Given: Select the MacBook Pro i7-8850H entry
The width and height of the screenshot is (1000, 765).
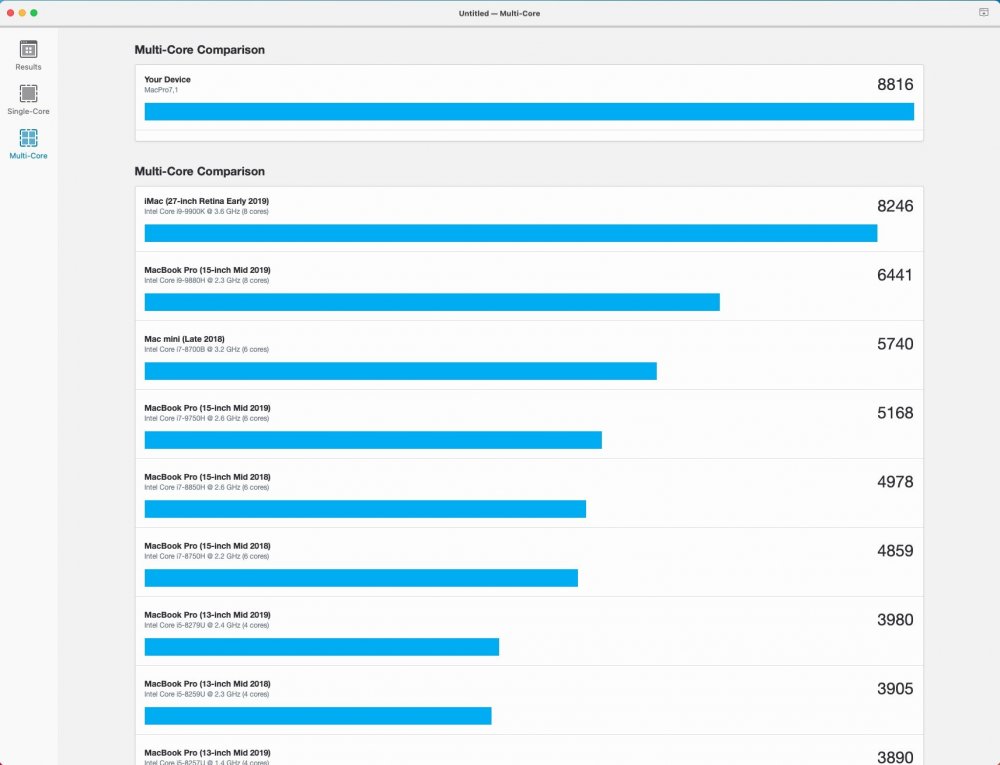Looking at the screenshot, I should (529, 493).
